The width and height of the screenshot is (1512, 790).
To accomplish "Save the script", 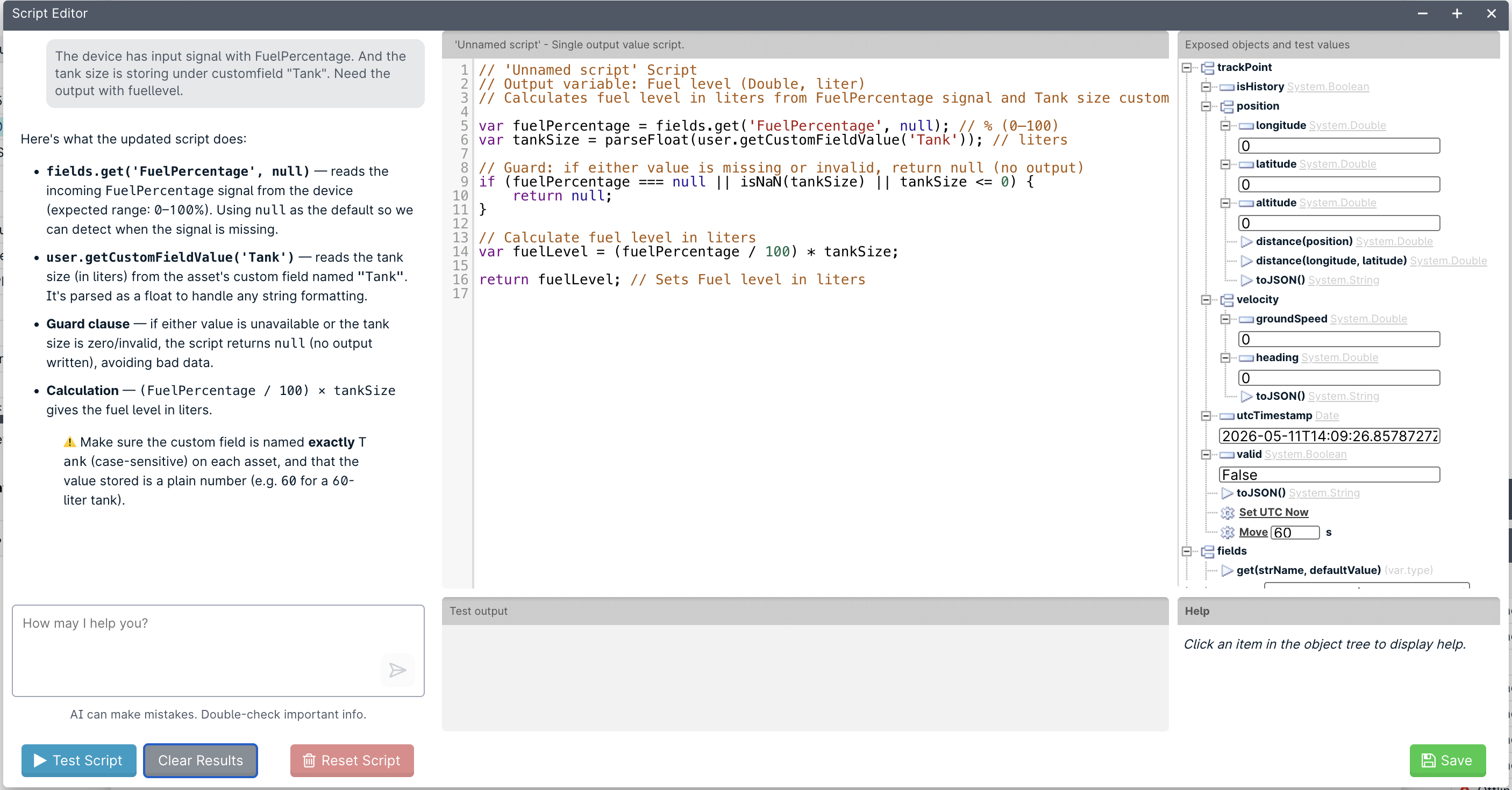I will tap(1447, 760).
